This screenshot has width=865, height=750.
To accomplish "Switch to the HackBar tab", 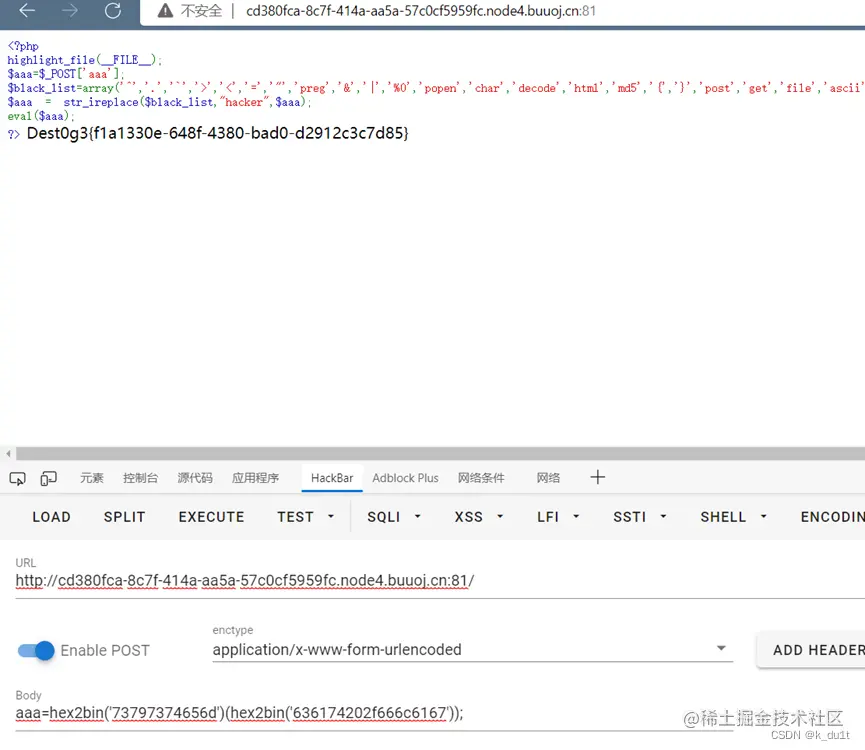I will [x=332, y=478].
